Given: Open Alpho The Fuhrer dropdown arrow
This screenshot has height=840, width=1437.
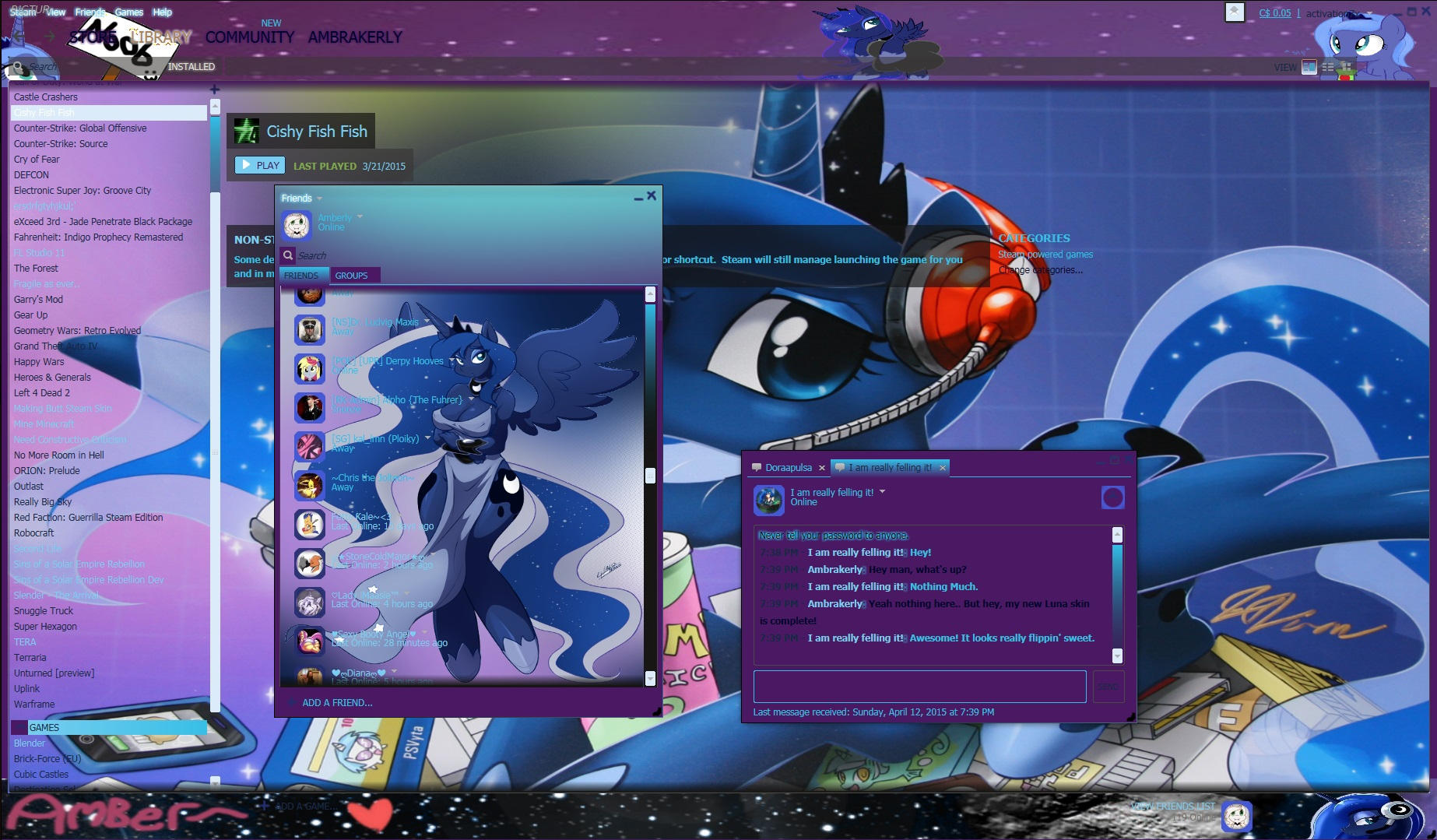Looking at the screenshot, I should (x=471, y=399).
